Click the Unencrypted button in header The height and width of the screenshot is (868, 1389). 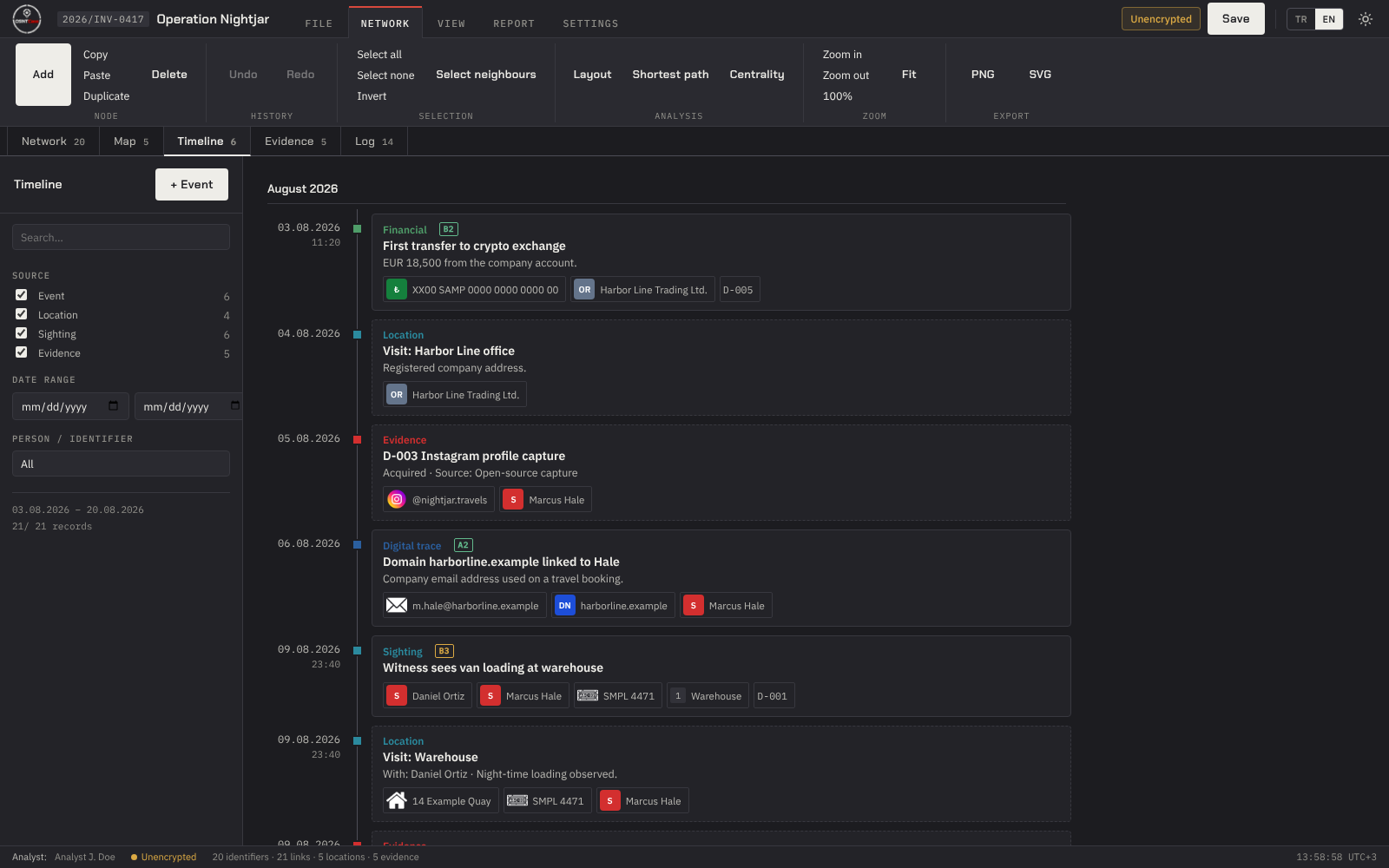point(1161,19)
